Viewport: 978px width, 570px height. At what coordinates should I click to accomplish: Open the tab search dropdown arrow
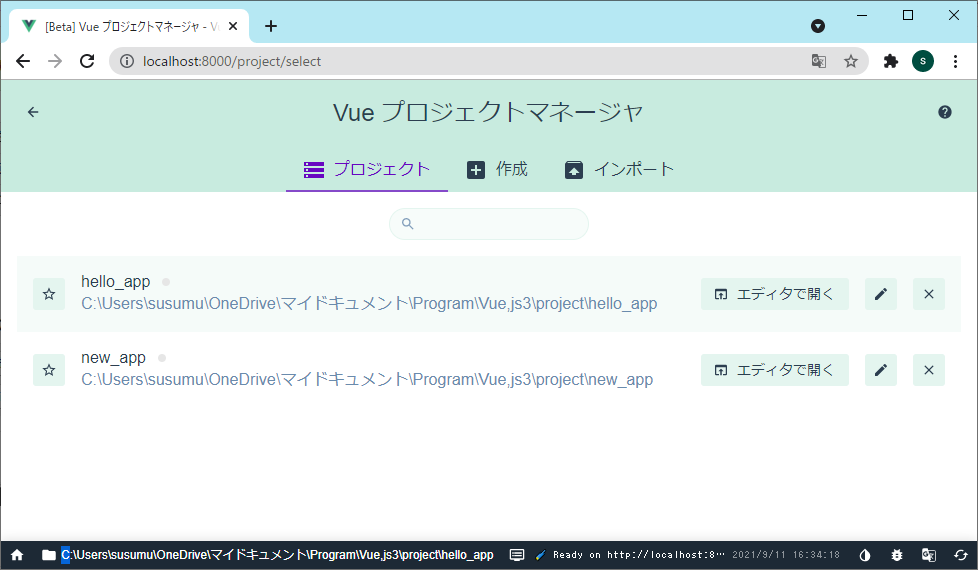(x=818, y=26)
